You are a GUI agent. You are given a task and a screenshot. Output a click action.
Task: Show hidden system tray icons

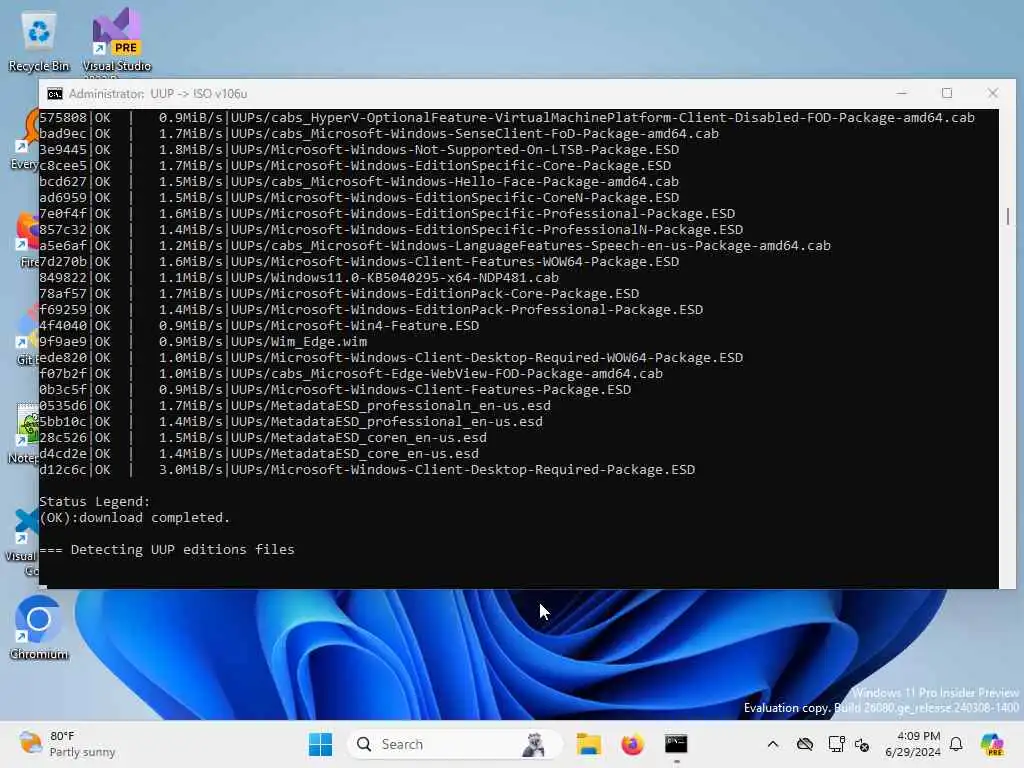point(773,744)
